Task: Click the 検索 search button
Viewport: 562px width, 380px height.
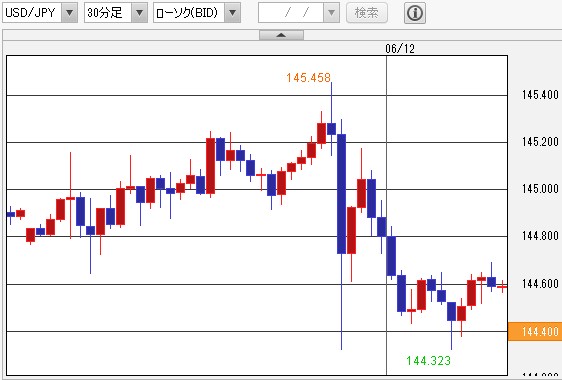Action: tap(367, 13)
